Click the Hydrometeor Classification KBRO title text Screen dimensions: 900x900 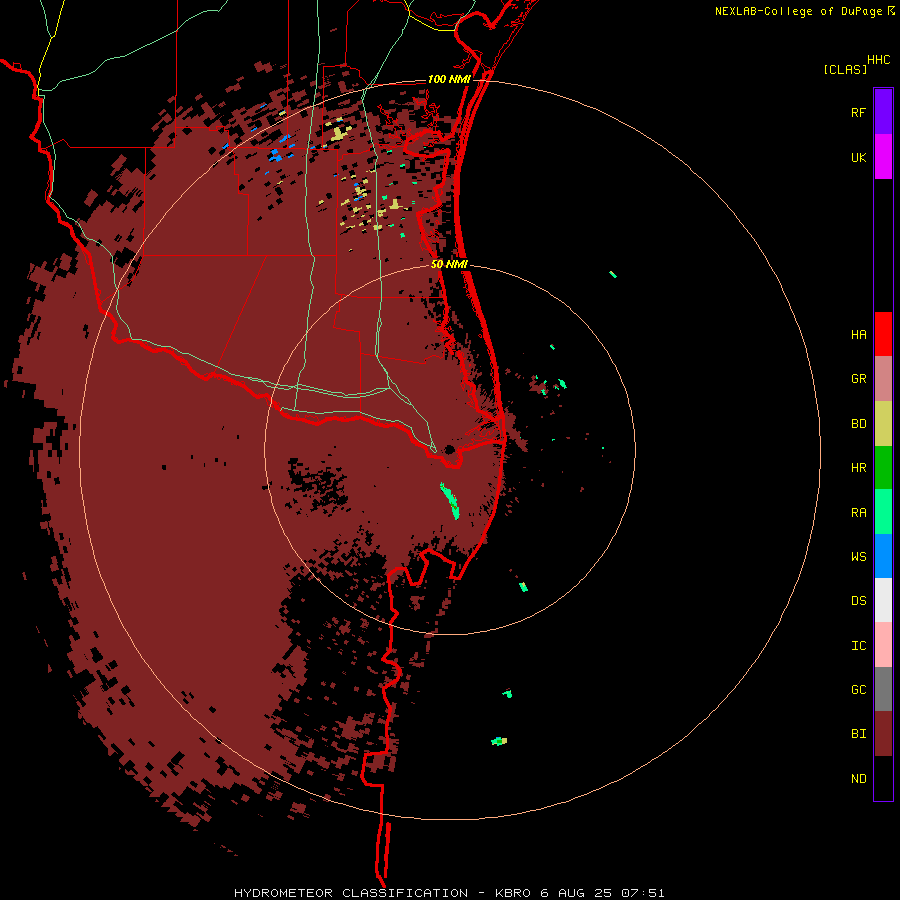pyautogui.click(x=449, y=893)
